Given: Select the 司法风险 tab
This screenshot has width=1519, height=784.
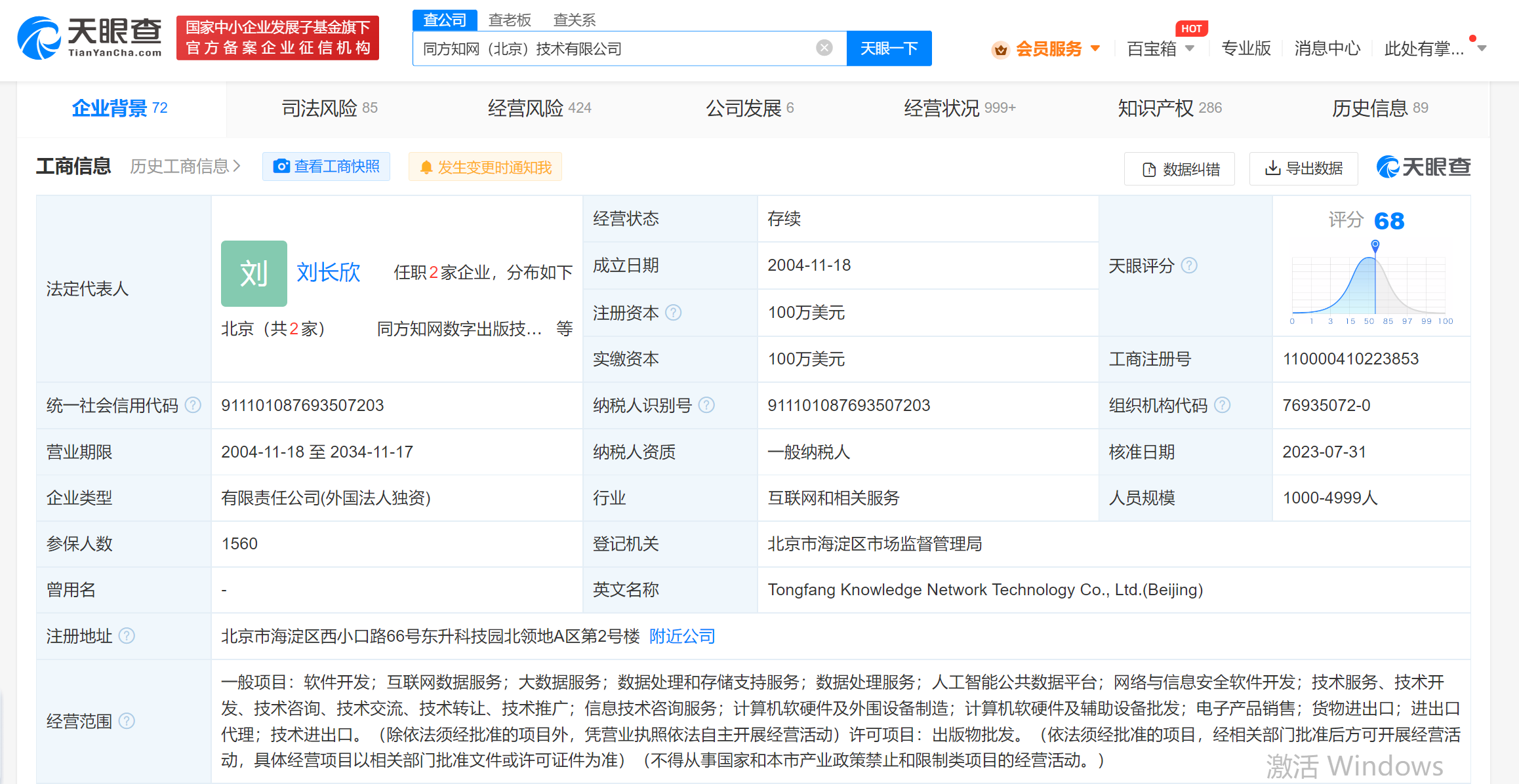Looking at the screenshot, I should 330,108.
